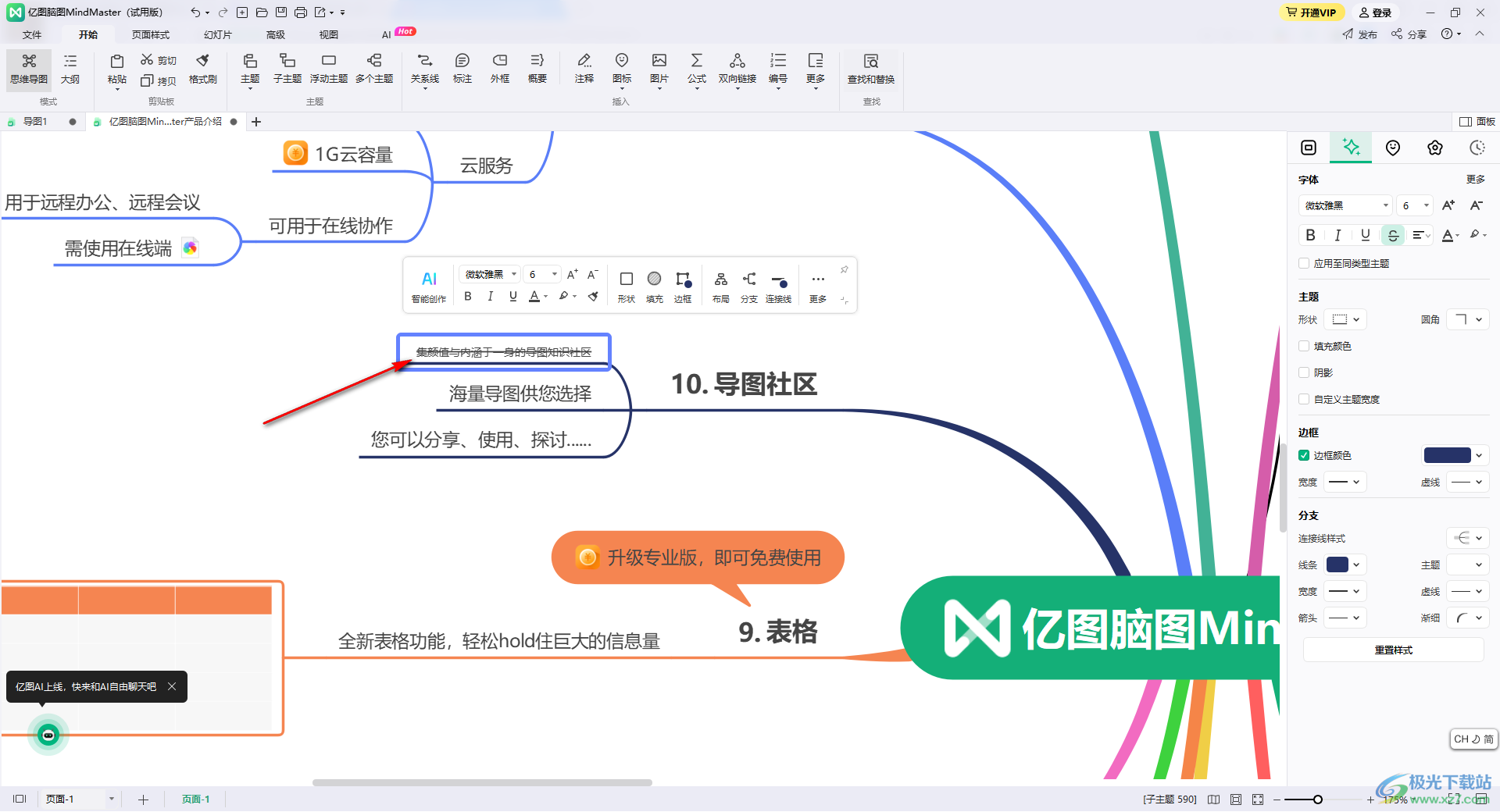Open the topic Shape (形状) dropdown
The width and height of the screenshot is (1500, 812).
(1346, 319)
